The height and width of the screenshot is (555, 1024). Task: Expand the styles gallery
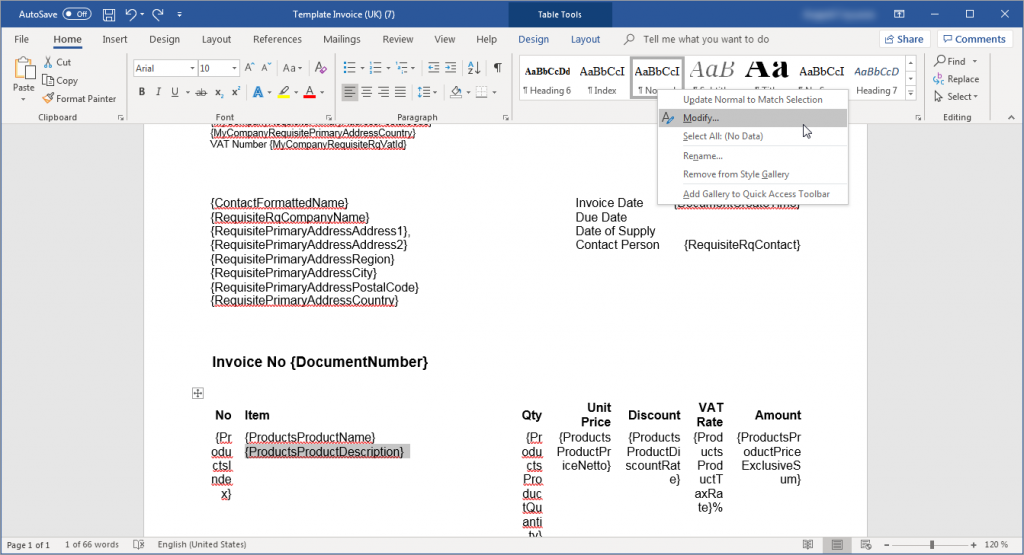(x=910, y=93)
